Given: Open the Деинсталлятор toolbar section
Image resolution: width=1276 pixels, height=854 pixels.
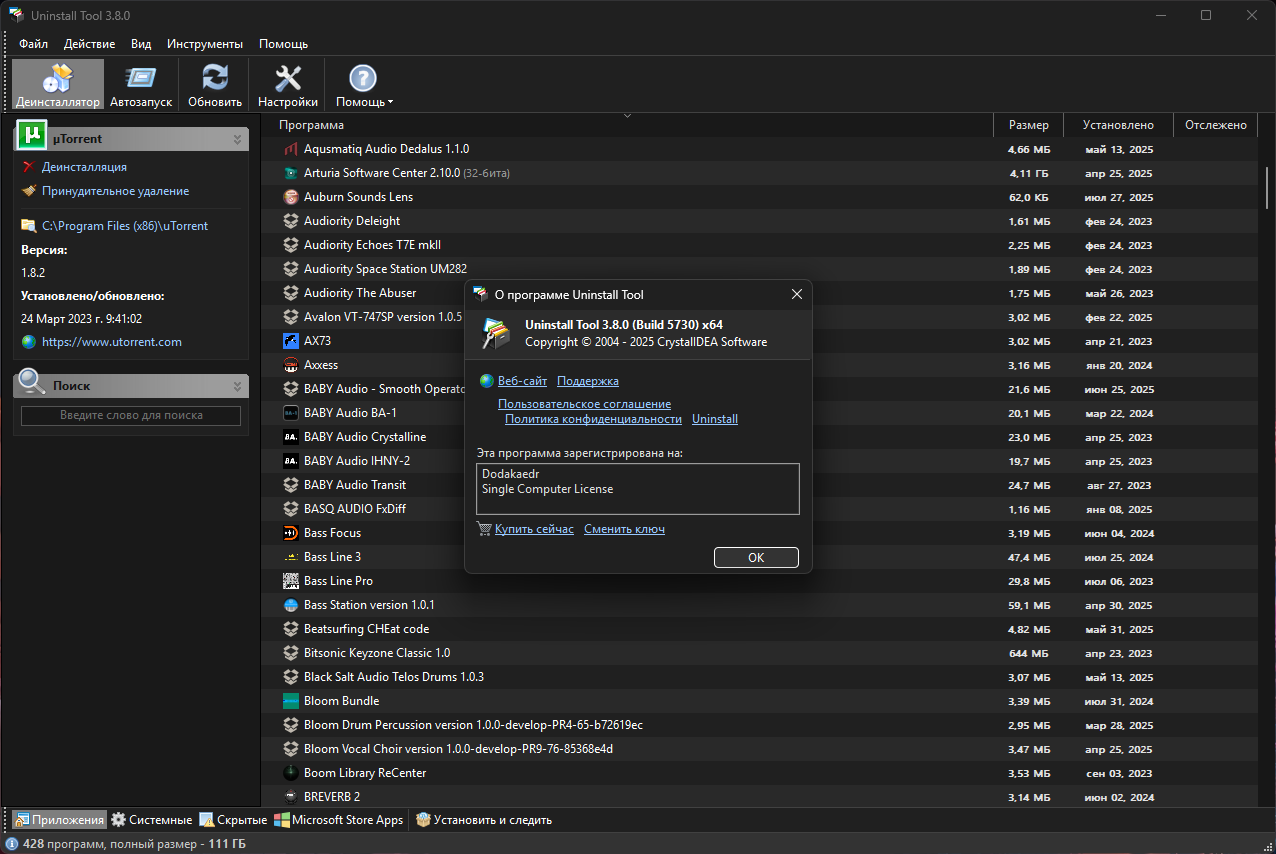Looking at the screenshot, I should [58, 85].
